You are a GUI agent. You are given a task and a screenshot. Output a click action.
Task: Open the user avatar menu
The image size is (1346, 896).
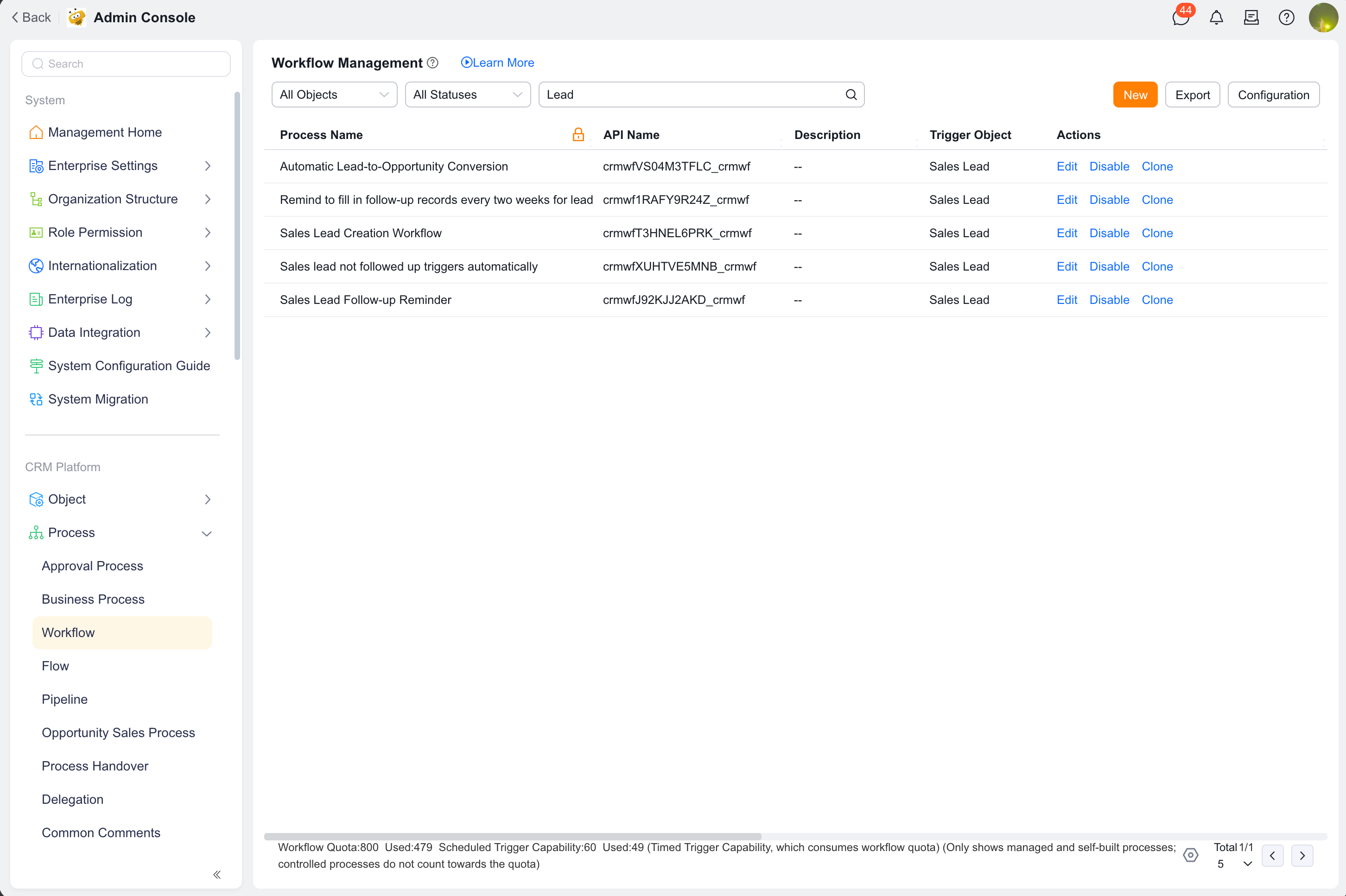[x=1323, y=18]
